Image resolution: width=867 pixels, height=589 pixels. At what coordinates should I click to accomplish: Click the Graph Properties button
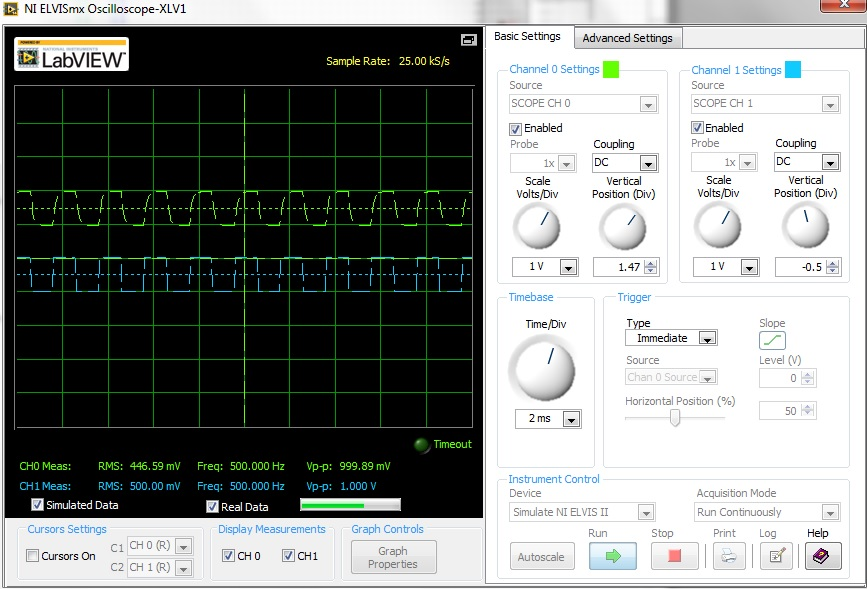pos(392,557)
